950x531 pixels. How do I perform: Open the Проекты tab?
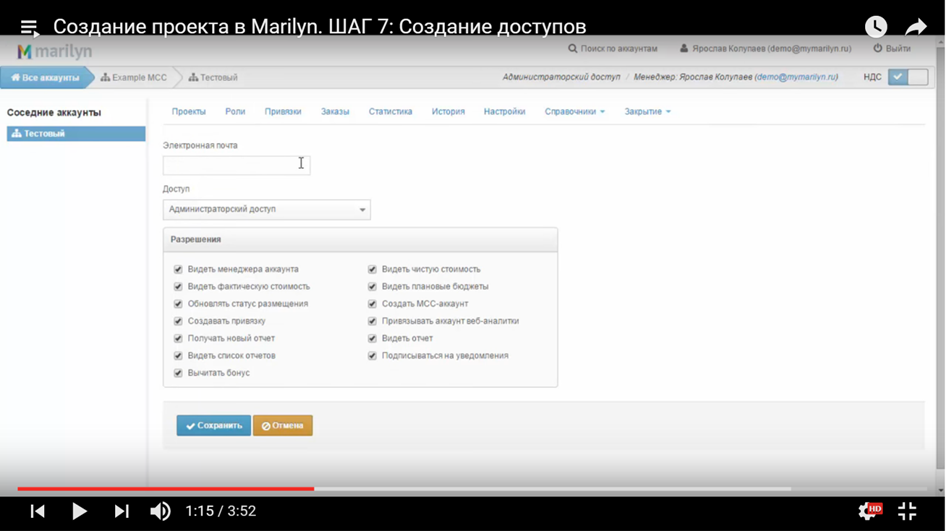click(188, 112)
